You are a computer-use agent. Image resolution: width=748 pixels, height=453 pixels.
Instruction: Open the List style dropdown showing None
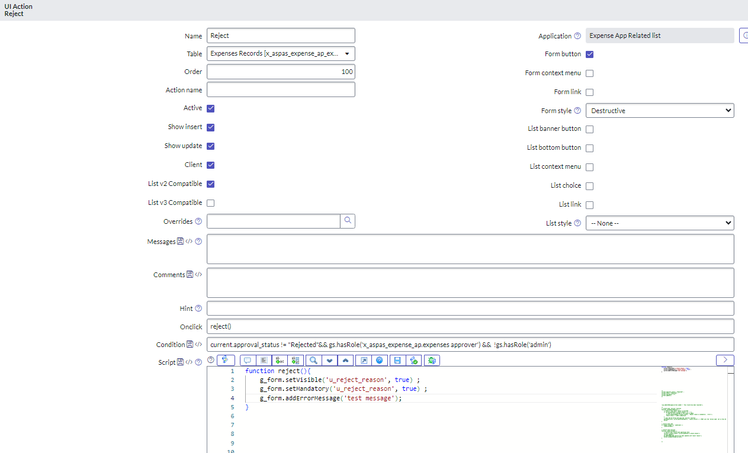[660, 223]
